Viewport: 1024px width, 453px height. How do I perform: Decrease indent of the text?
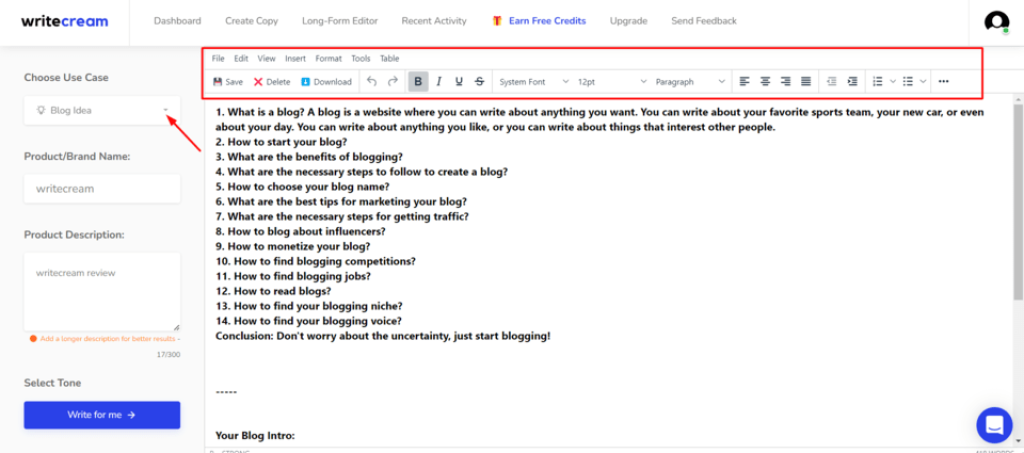(x=832, y=82)
